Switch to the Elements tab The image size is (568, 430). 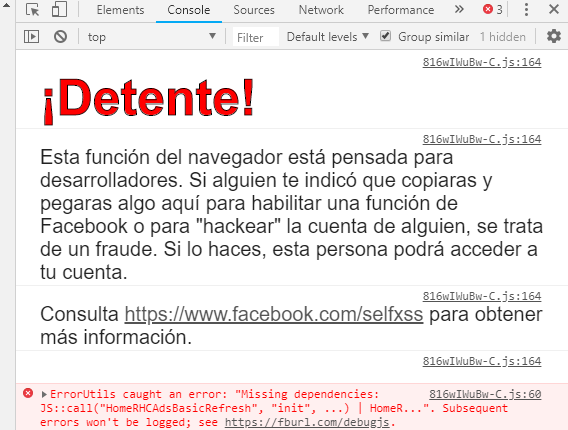click(120, 10)
